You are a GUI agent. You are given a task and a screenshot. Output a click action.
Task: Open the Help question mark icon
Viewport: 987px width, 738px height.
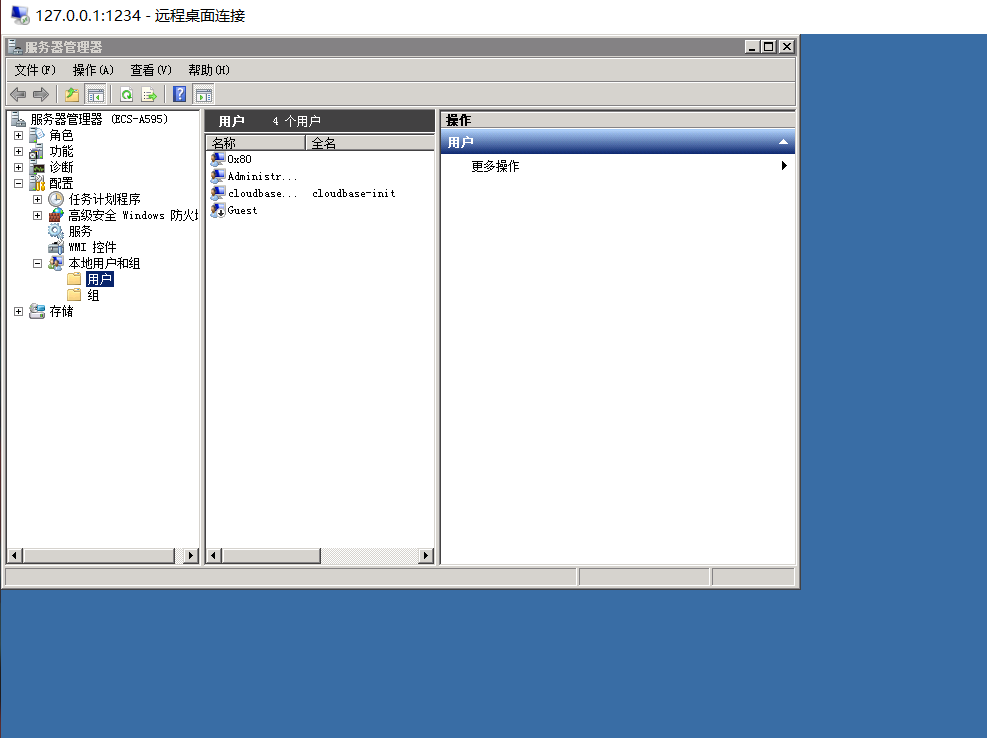(x=179, y=94)
